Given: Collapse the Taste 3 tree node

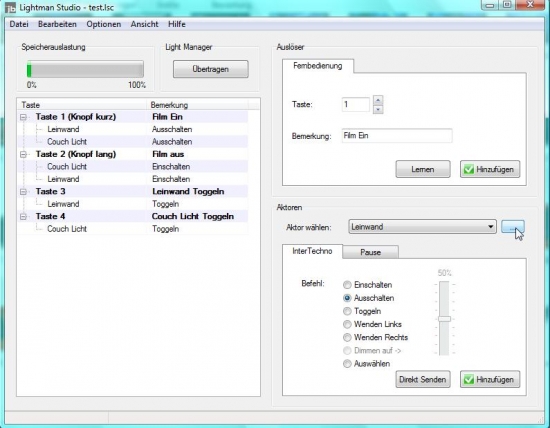Looking at the screenshot, I should pyautogui.click(x=24, y=192).
